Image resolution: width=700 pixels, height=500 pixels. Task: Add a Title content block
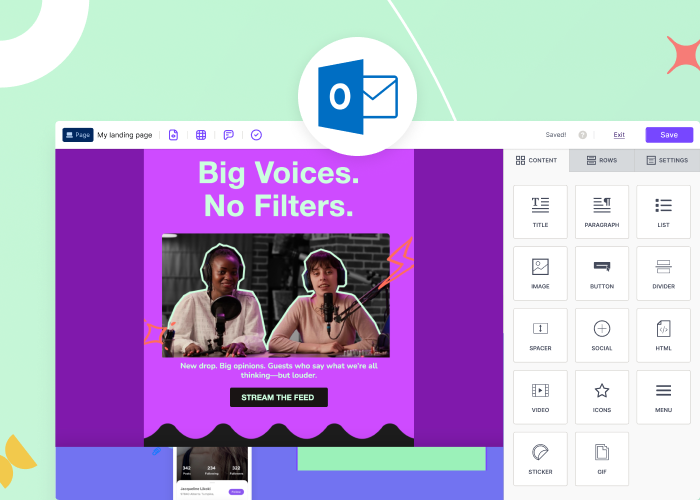coord(540,212)
